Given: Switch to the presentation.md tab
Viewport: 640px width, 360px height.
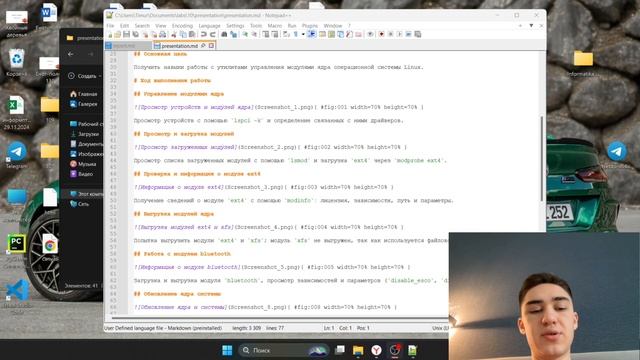Looking at the screenshot, I should [x=180, y=46].
